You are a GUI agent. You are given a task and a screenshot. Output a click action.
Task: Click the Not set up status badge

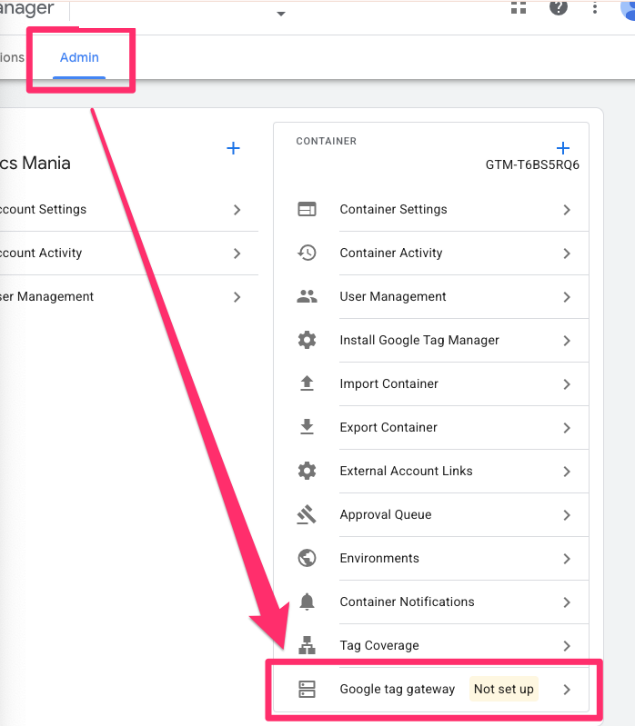pos(503,689)
